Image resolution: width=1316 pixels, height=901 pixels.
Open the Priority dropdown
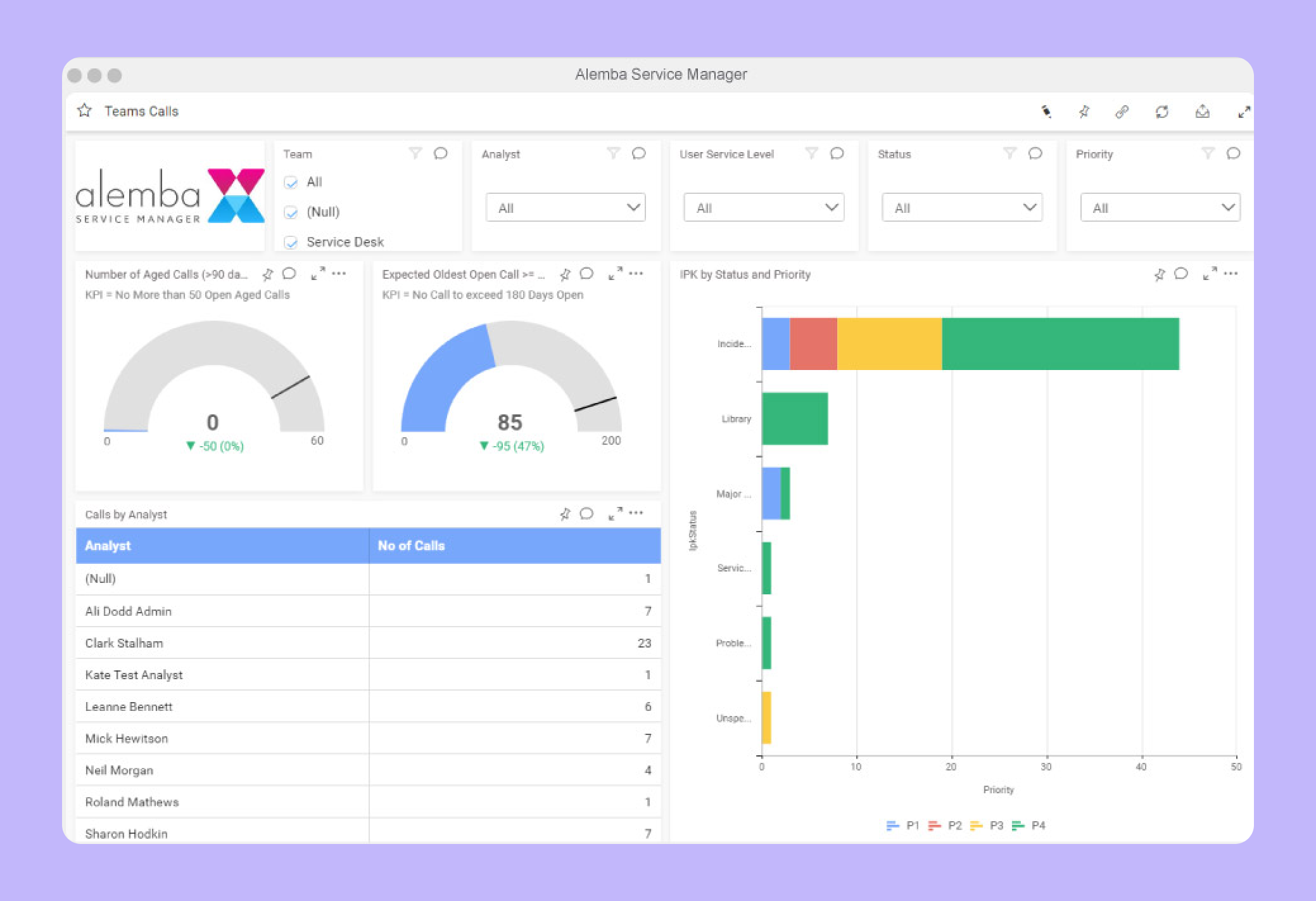coord(1160,207)
